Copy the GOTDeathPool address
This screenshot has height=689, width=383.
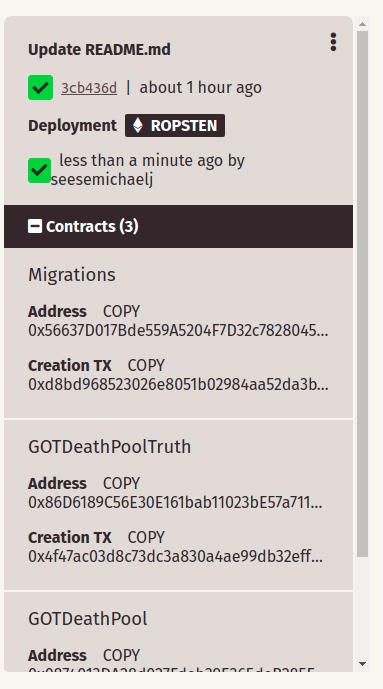click(121, 655)
